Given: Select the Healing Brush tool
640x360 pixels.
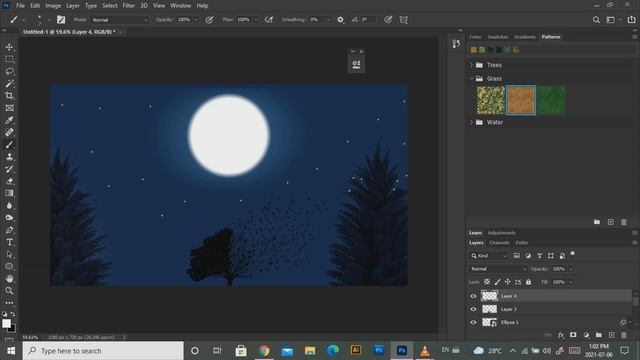Looking at the screenshot, I should 9,133.
